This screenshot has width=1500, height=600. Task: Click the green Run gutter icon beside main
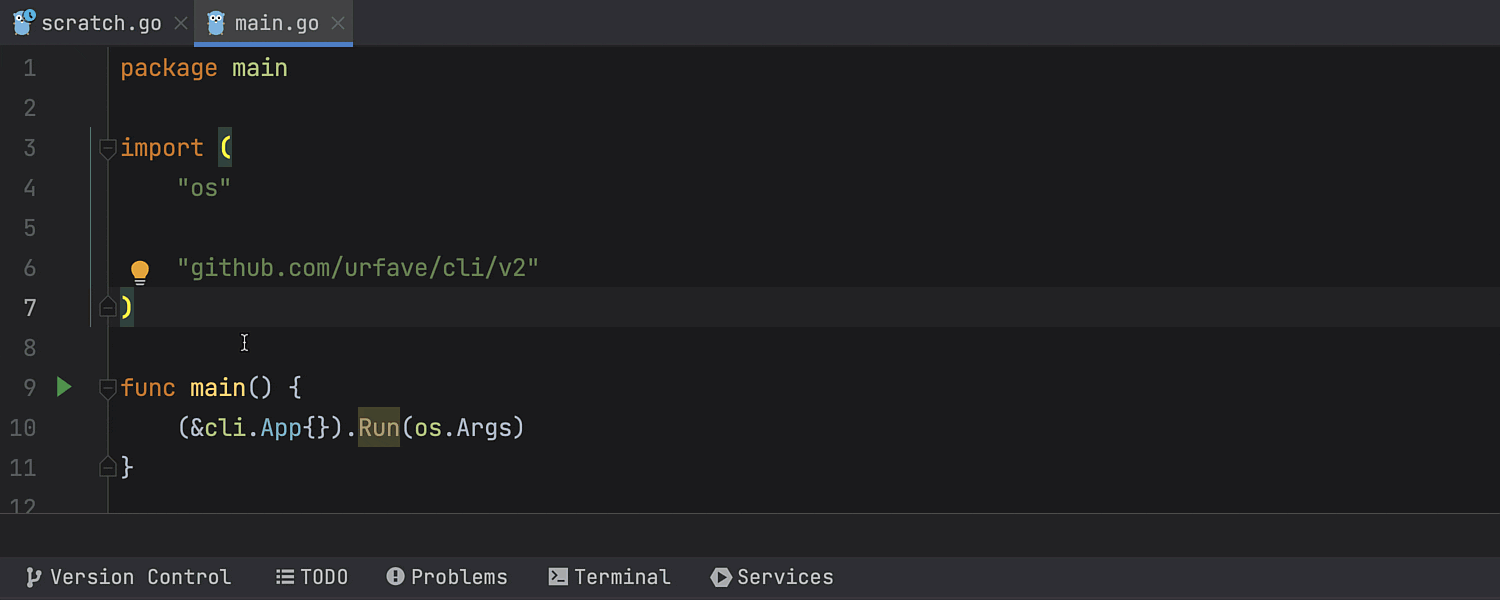pos(64,387)
